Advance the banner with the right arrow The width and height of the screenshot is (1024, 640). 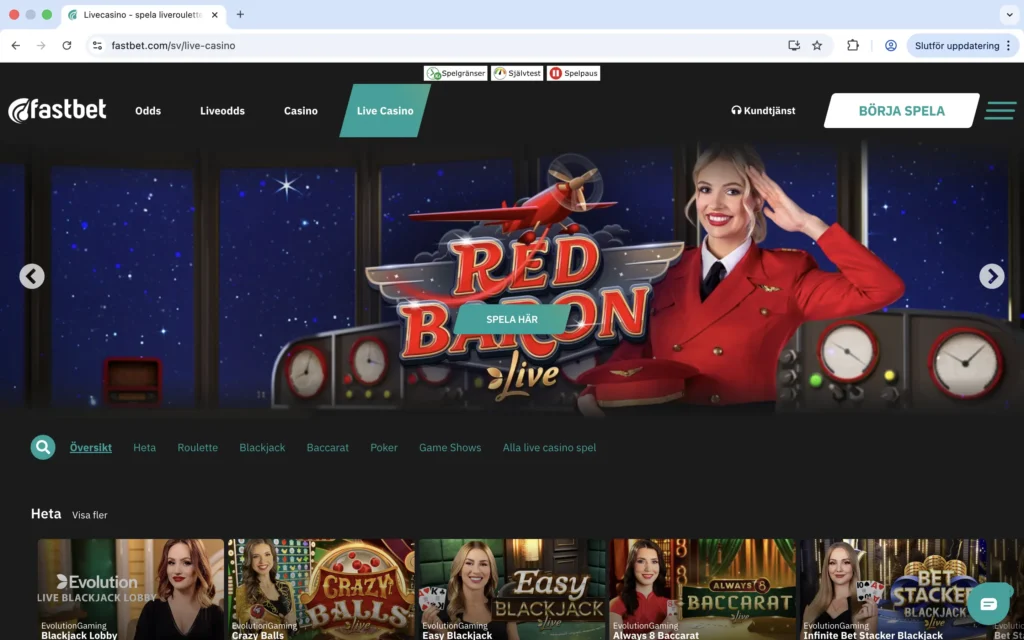coord(992,276)
